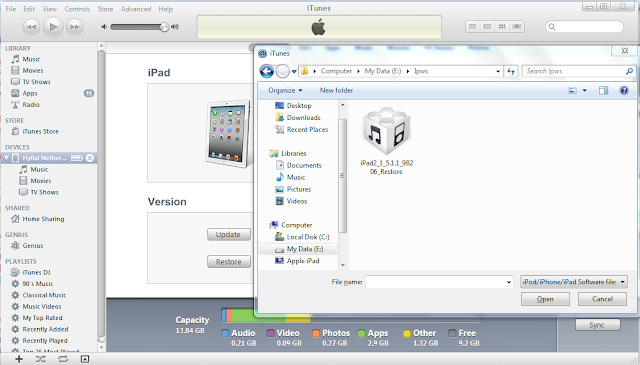Switch to Cover Flow view icon
Screen dimensions: 640x365
[x=517, y=27]
